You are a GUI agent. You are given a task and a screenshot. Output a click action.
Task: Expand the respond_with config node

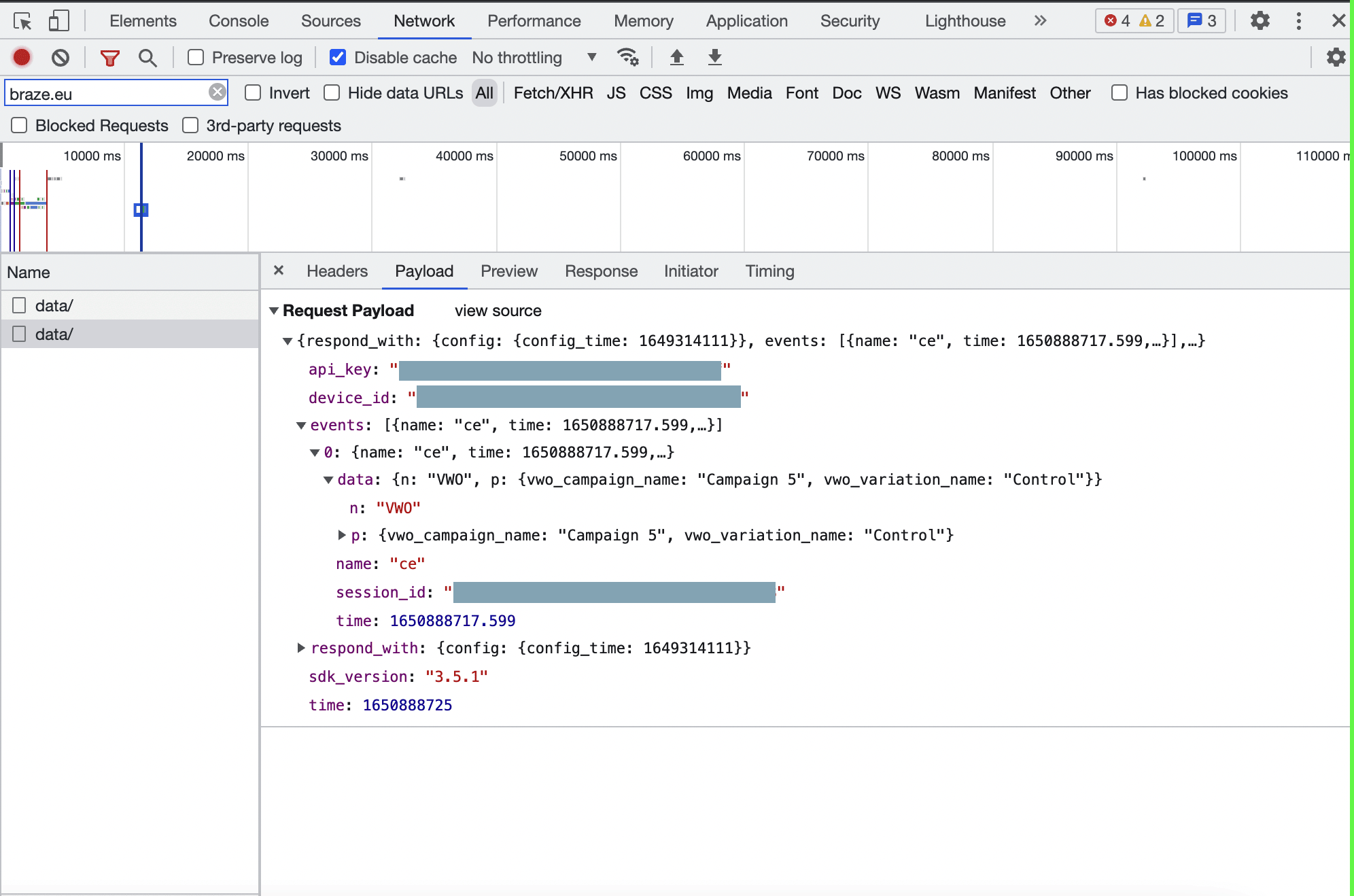301,648
